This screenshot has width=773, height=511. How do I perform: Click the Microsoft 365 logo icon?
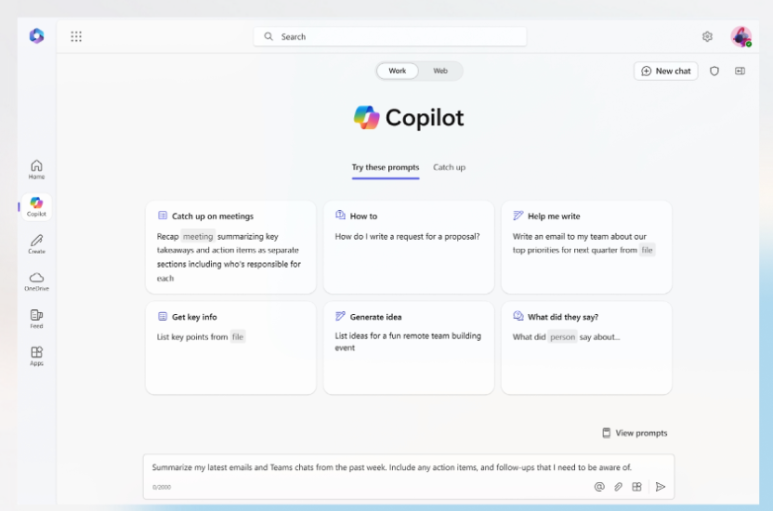tap(36, 36)
